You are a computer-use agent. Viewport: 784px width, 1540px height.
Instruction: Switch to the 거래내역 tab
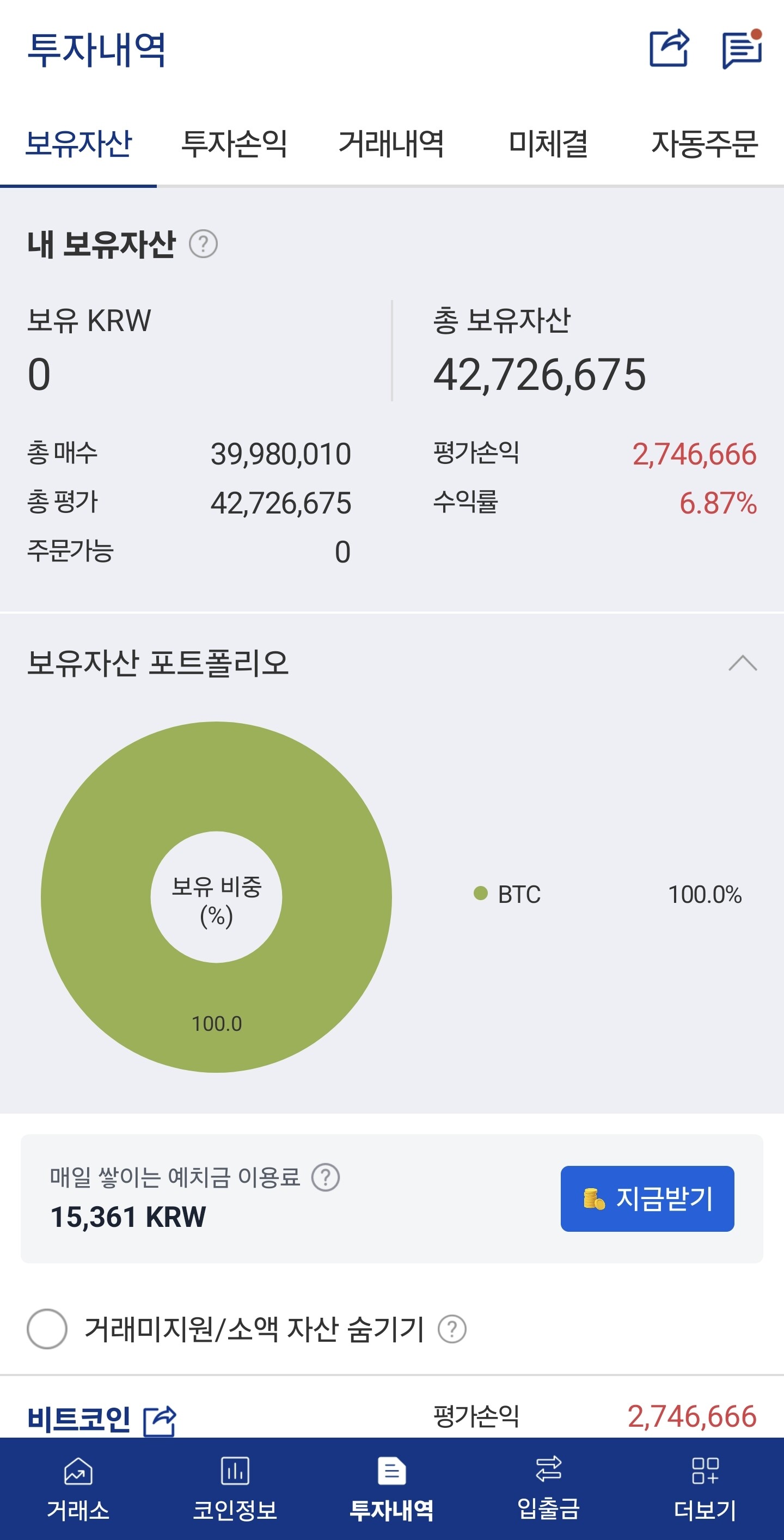[391, 144]
